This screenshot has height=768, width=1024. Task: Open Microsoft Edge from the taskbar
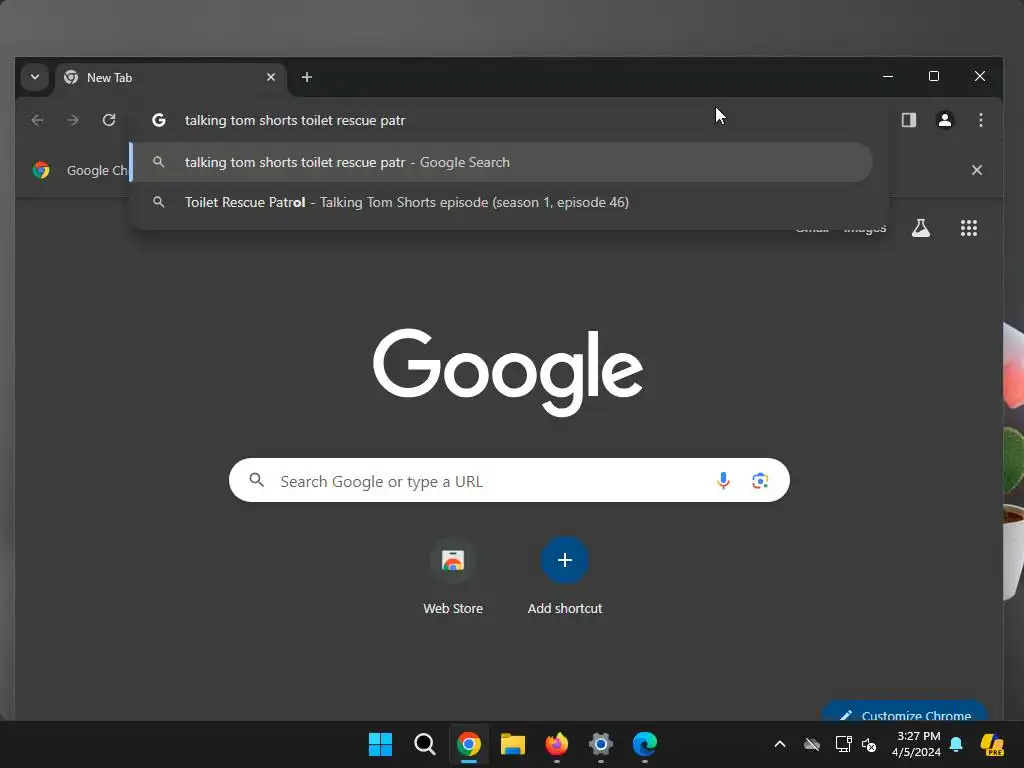point(645,744)
